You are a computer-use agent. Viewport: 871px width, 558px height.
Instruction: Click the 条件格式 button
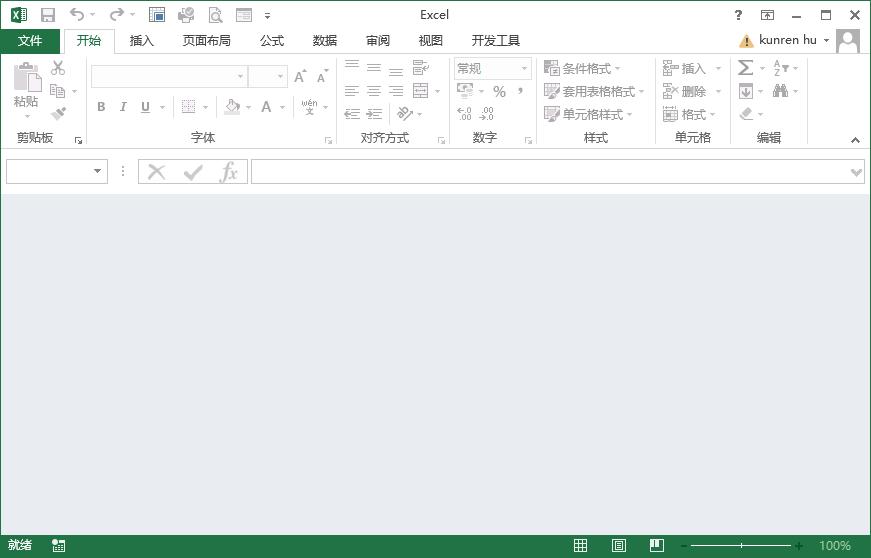click(582, 68)
